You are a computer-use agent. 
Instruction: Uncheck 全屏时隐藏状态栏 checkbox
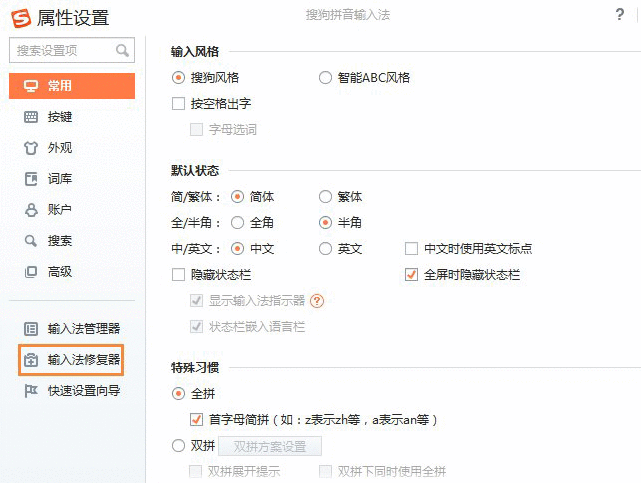click(x=411, y=275)
